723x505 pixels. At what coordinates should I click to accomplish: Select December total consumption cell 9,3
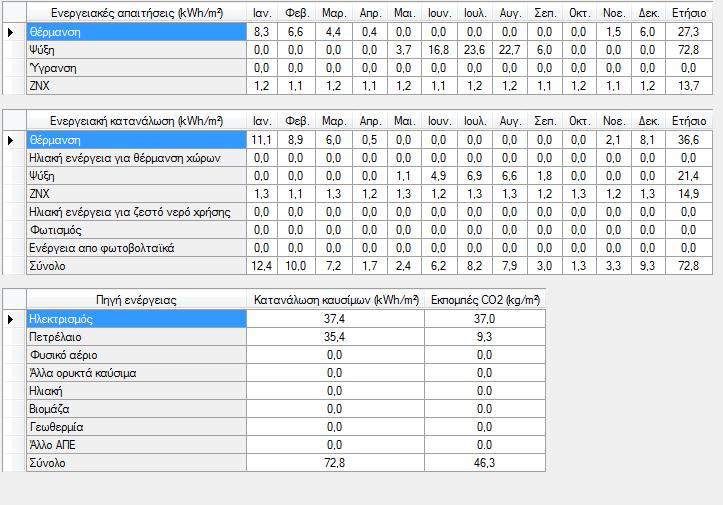(648, 266)
